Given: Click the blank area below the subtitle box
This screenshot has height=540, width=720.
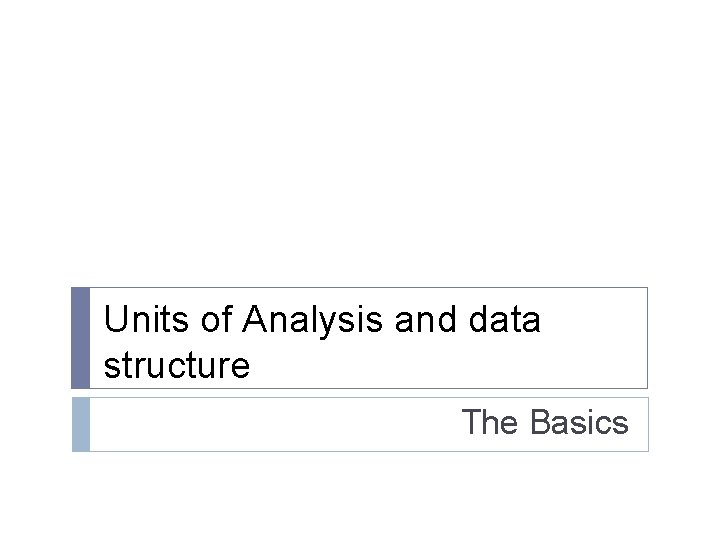Looking at the screenshot, I should point(360,495).
